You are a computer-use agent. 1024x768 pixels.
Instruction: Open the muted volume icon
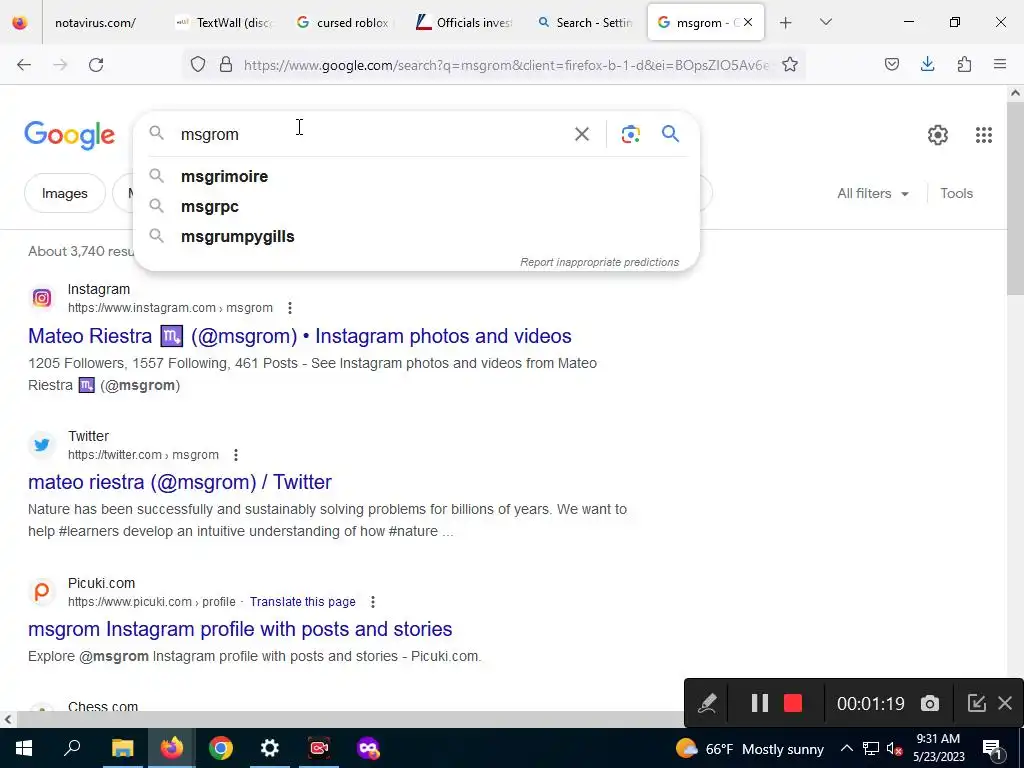click(x=894, y=748)
